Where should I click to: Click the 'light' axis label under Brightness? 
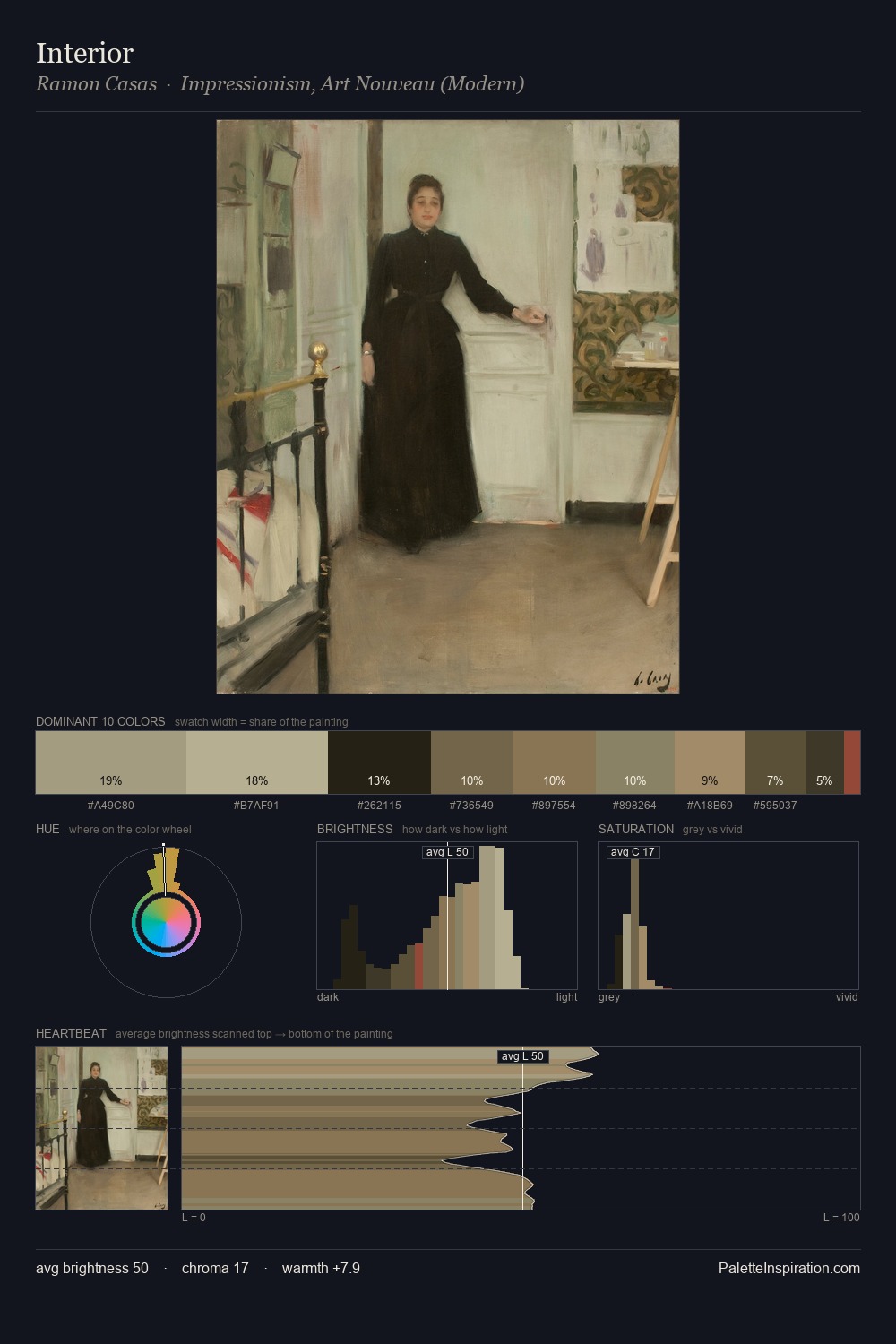click(566, 996)
